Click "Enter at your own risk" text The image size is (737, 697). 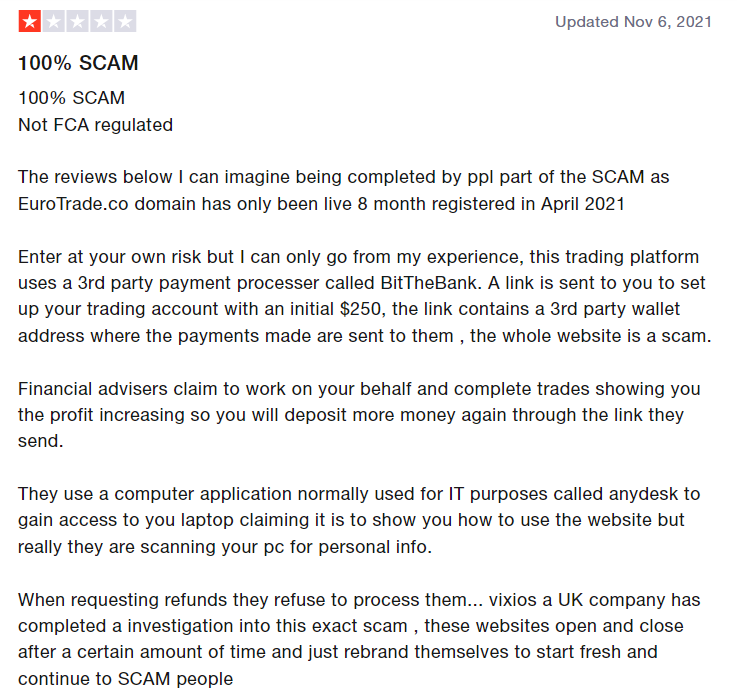(103, 257)
